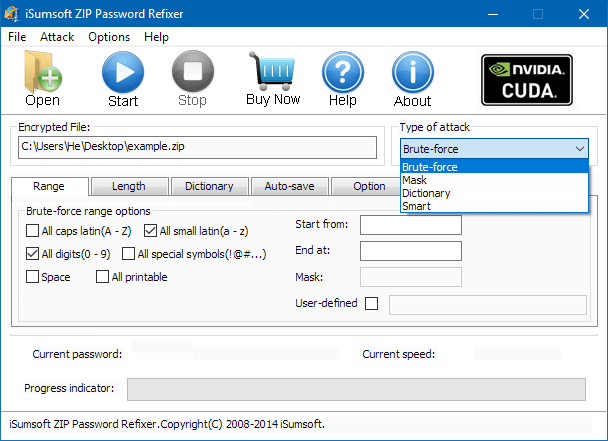Click the Brute-force range options heading
Image resolution: width=608 pixels, height=441 pixels.
[88, 211]
